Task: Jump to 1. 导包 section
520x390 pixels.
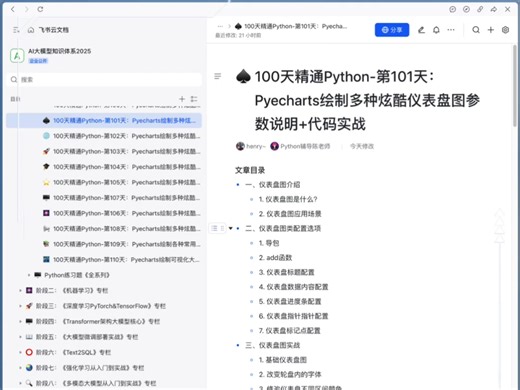Action: (269, 243)
